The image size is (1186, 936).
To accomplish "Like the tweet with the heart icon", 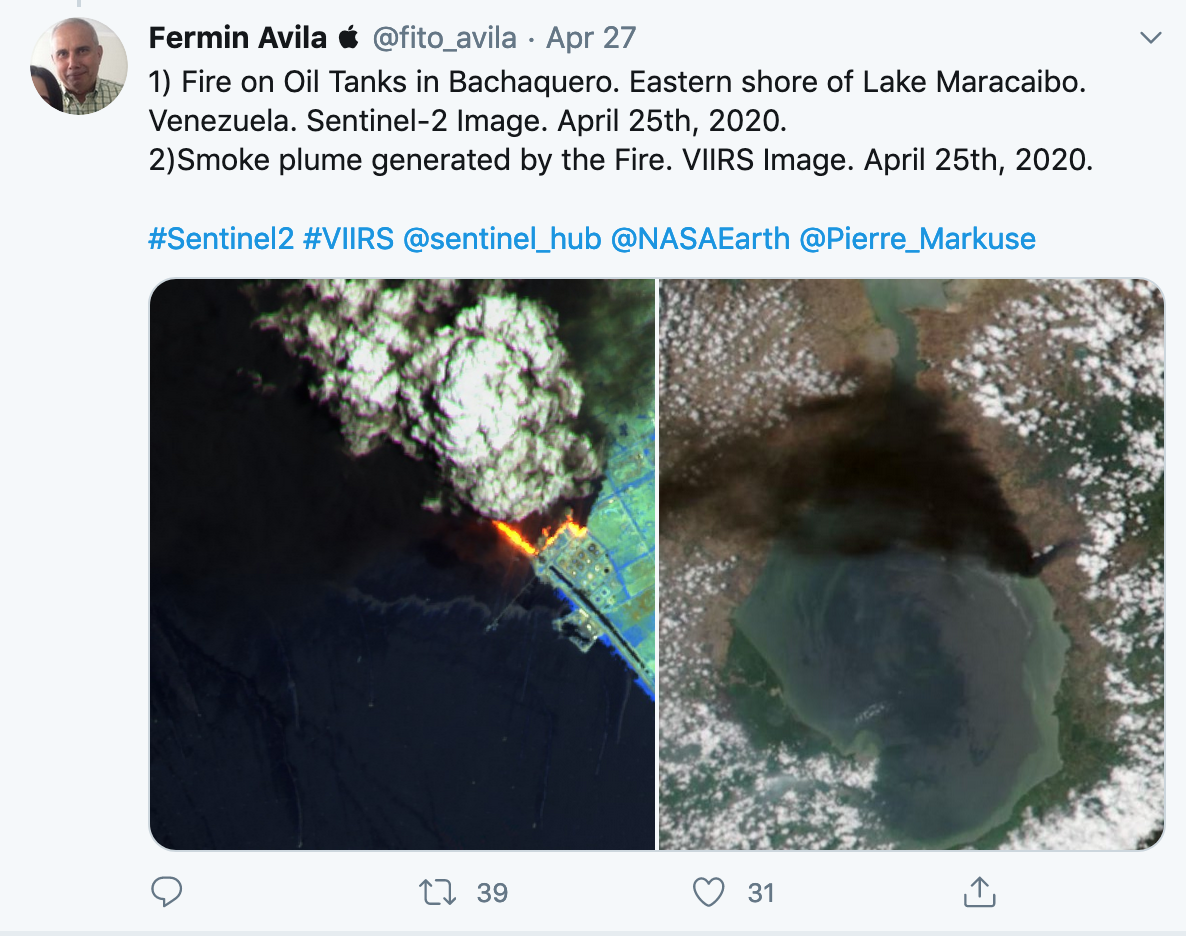I will [x=708, y=891].
